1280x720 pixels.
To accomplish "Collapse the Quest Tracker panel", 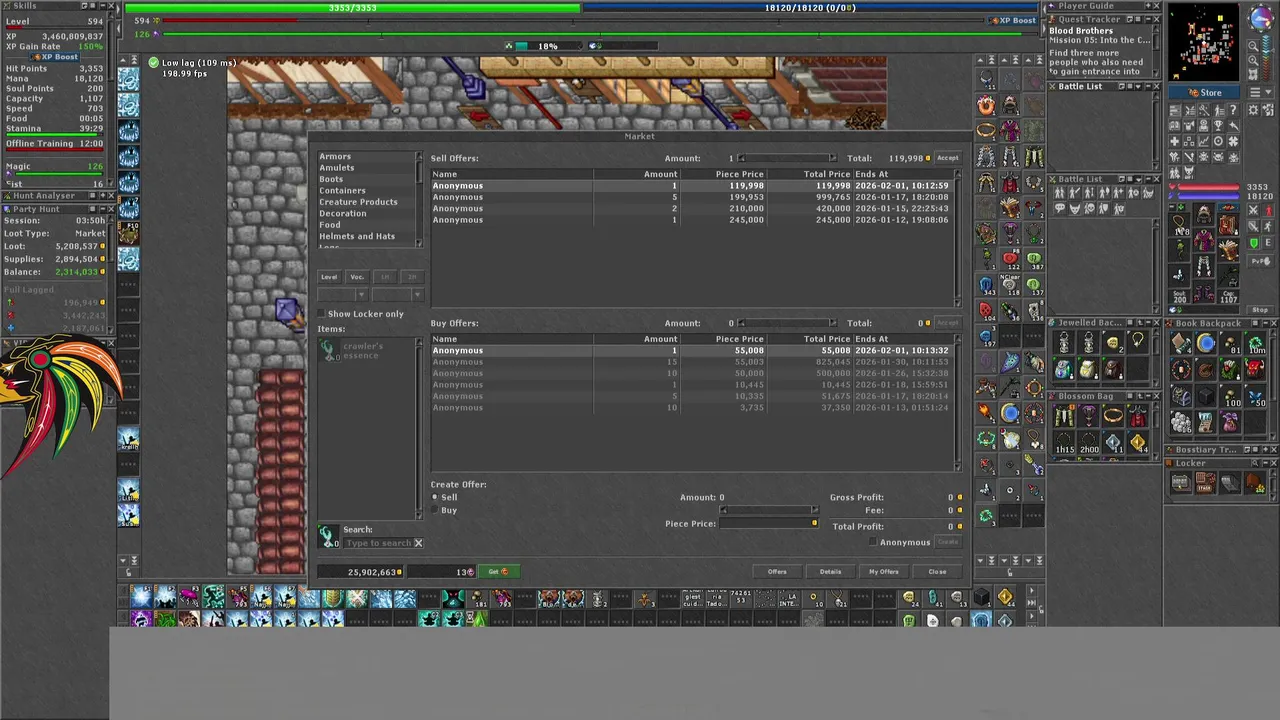I will [x=1147, y=19].
